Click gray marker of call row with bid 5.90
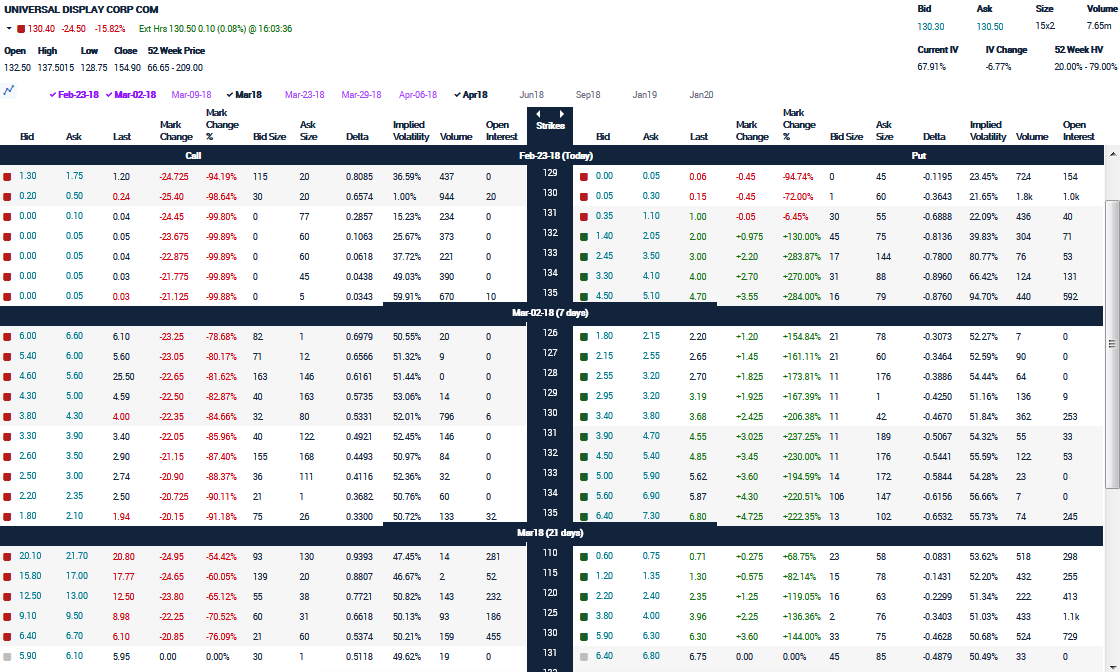 (x=7, y=656)
